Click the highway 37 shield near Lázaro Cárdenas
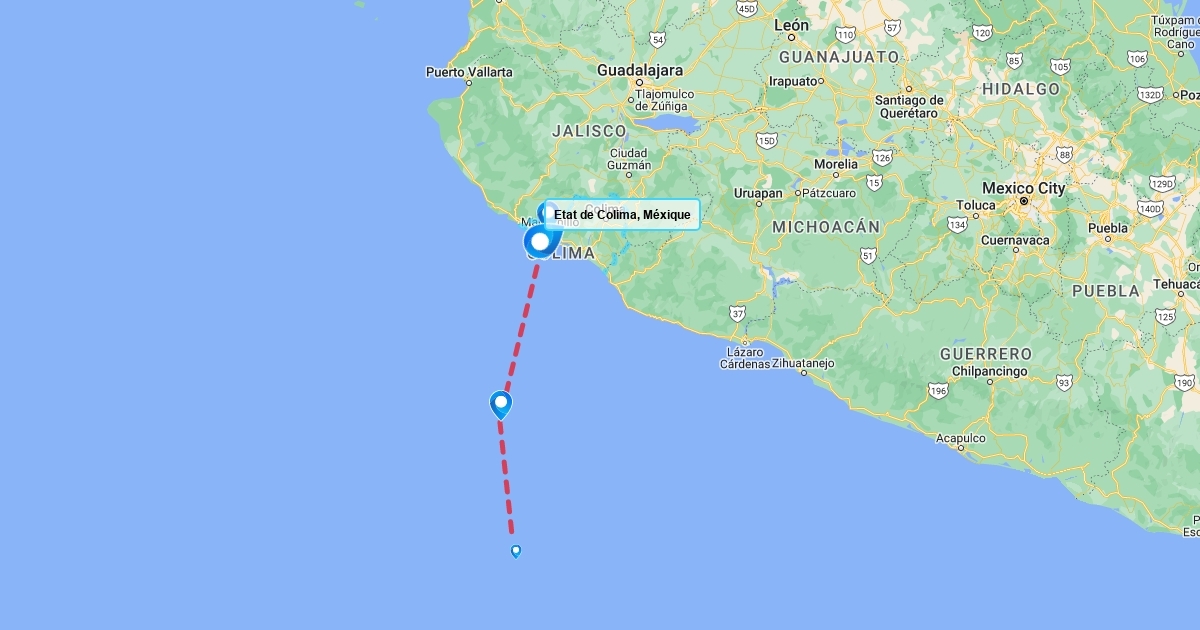Screen dimensions: 1200x630 coord(738,313)
